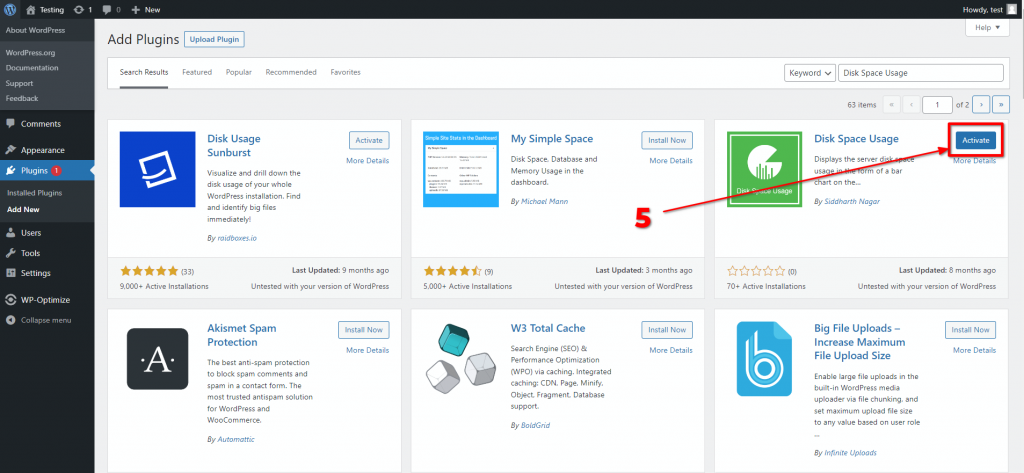This screenshot has height=473, width=1024.
Task: Open the Disk Space Usage title link
Action: [x=856, y=139]
